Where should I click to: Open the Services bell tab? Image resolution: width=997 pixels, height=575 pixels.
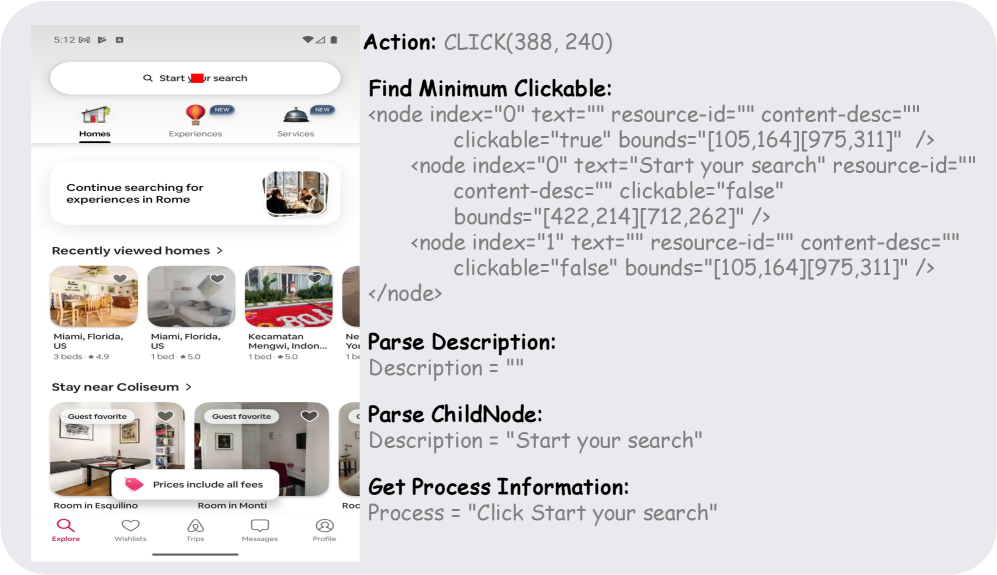(296, 115)
